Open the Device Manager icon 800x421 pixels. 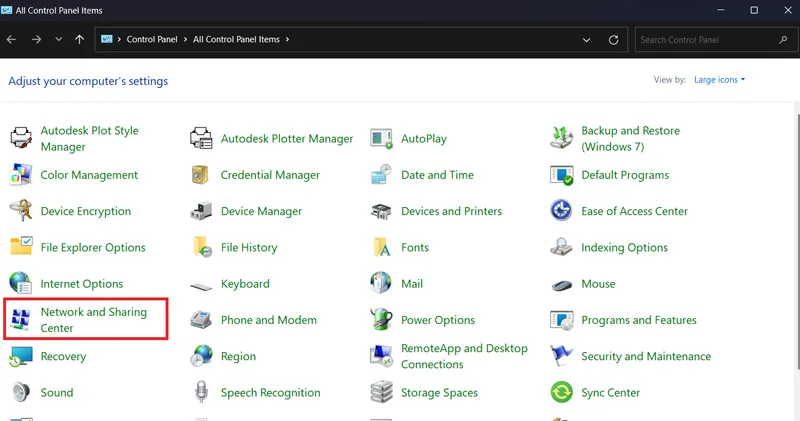point(201,211)
